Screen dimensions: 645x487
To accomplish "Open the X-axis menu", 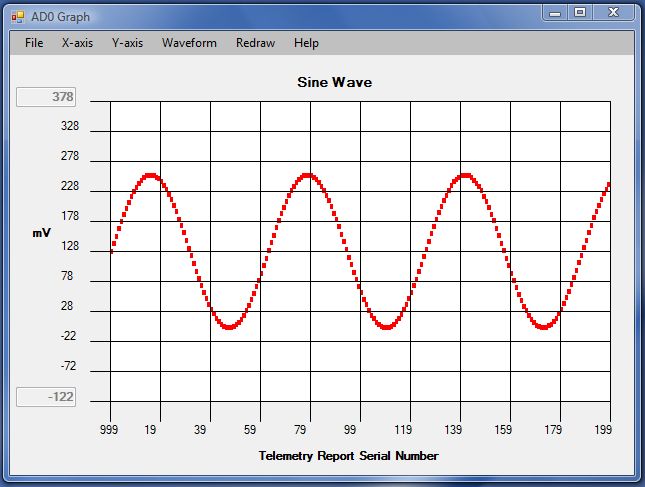I will click(x=77, y=43).
